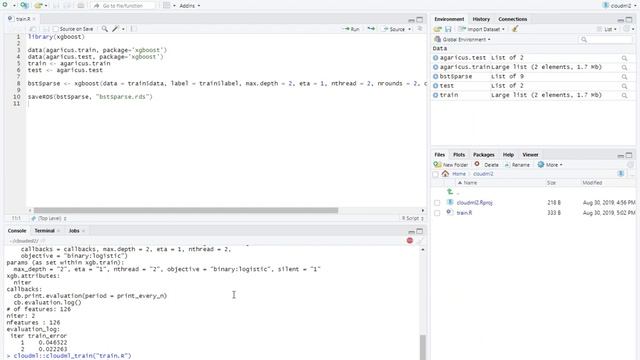
Task: Click the Go to file/function field
Action: (123, 6)
